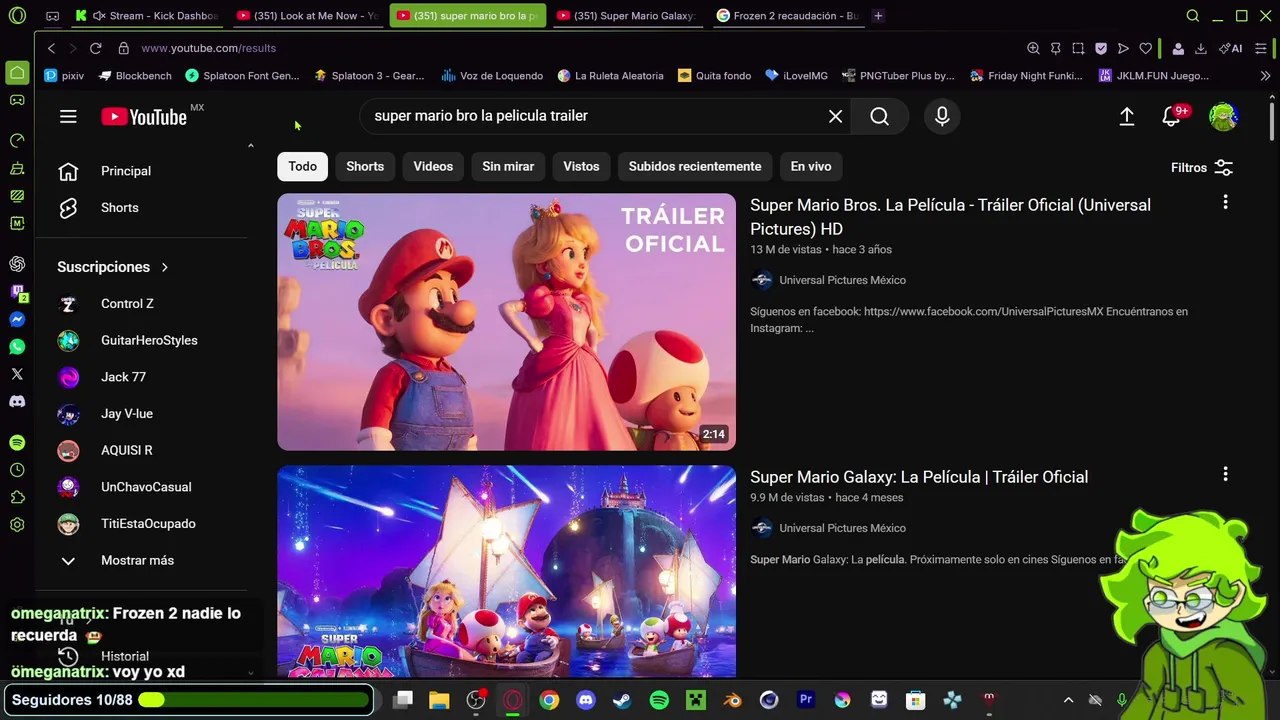Screen dimensions: 1280x720
Task: Open the ad blocker shield icon
Action: click(1101, 48)
